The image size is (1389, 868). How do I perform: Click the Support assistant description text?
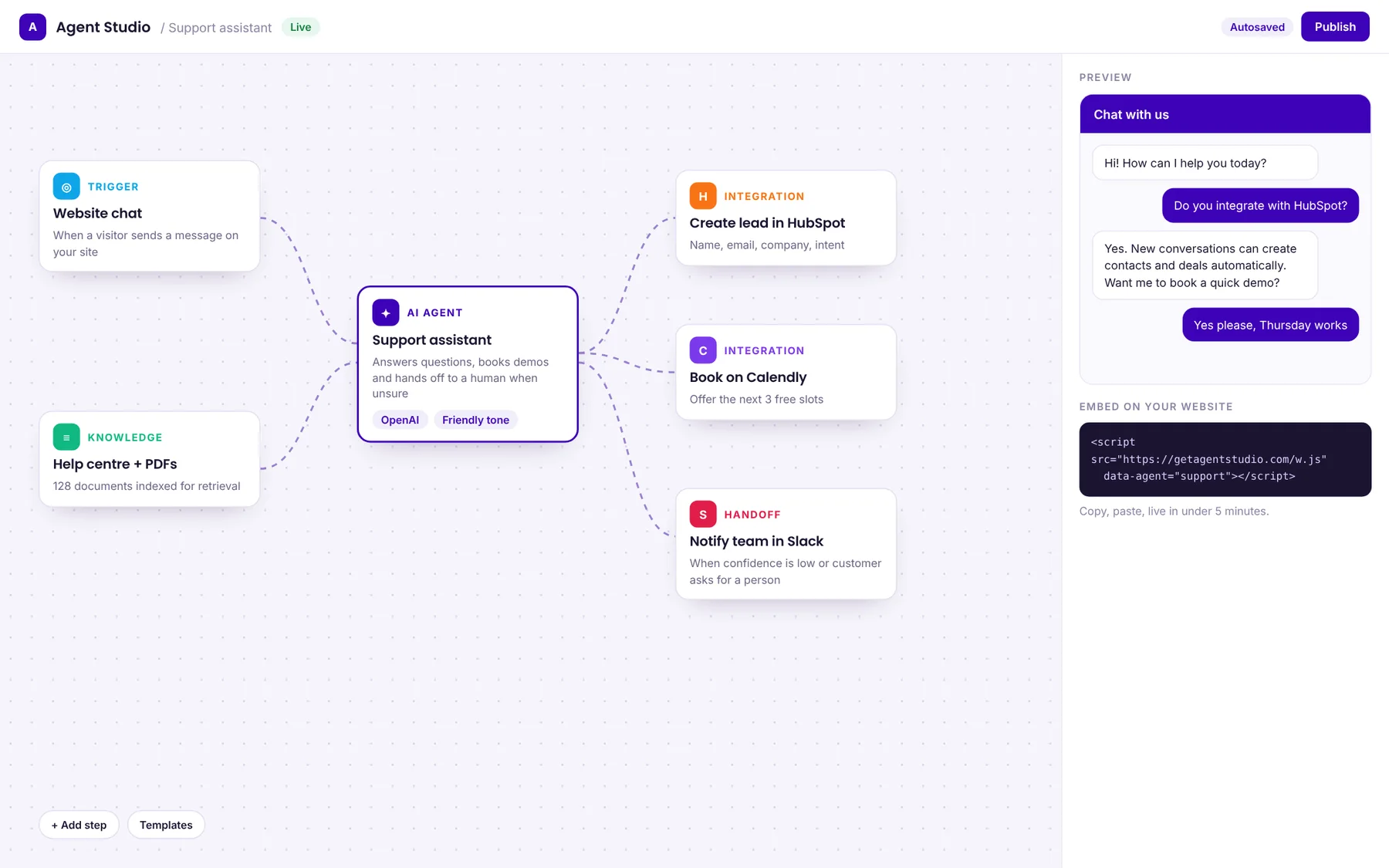pos(461,377)
